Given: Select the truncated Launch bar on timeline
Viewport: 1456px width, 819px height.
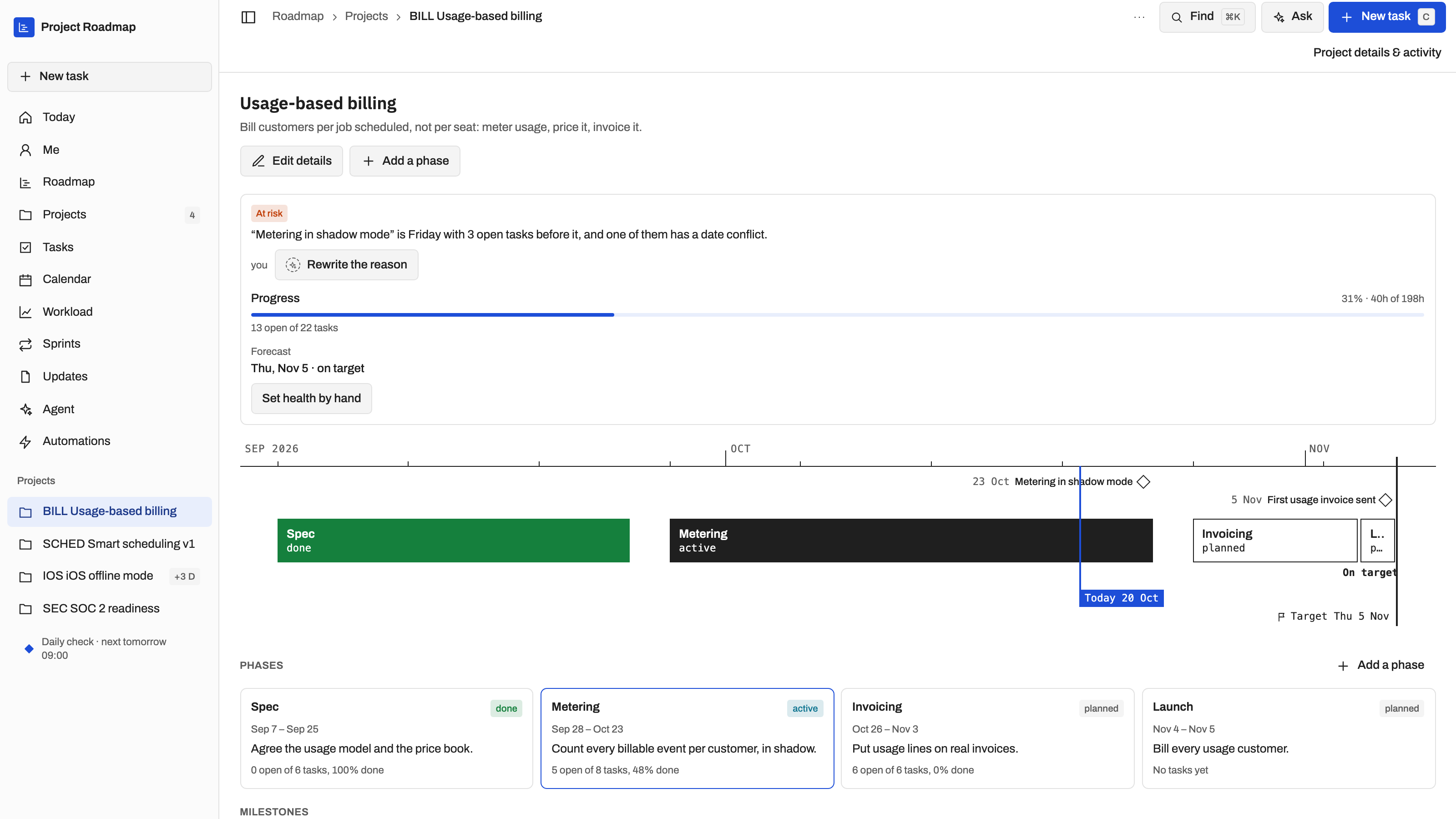Looking at the screenshot, I should 1377,541.
